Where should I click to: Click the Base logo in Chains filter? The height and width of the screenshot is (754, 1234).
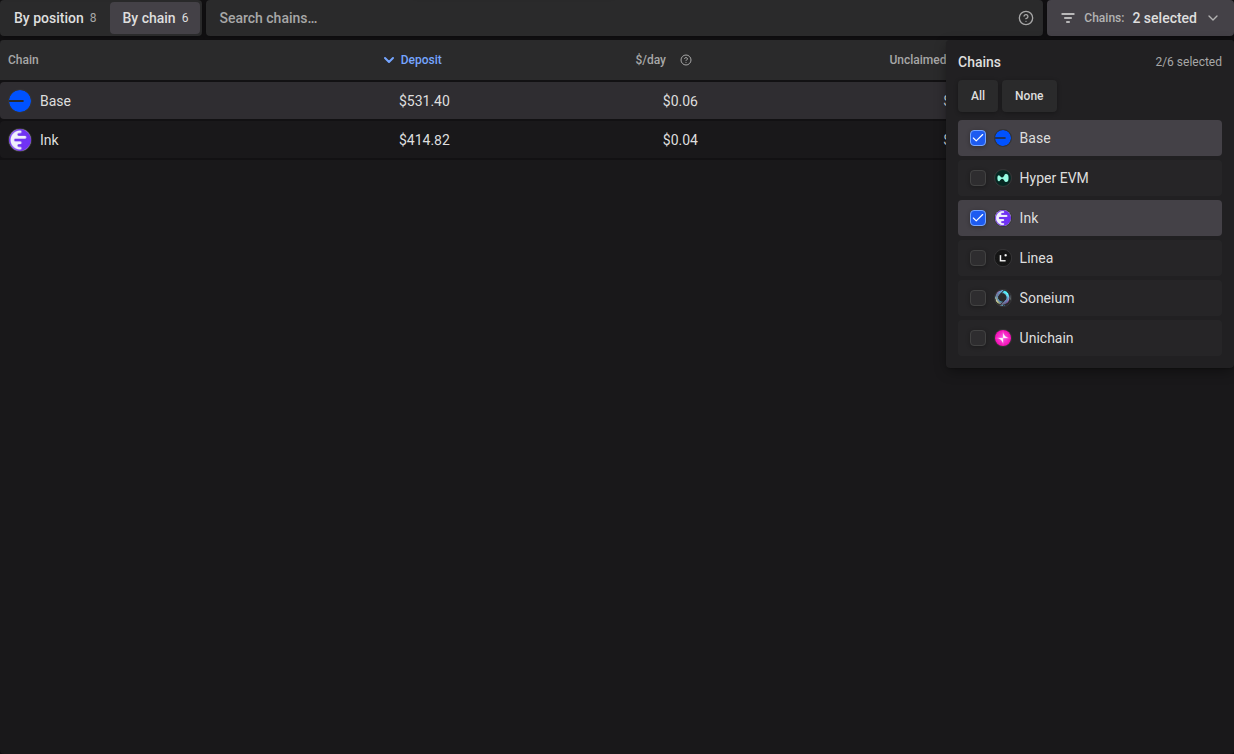coord(1003,138)
